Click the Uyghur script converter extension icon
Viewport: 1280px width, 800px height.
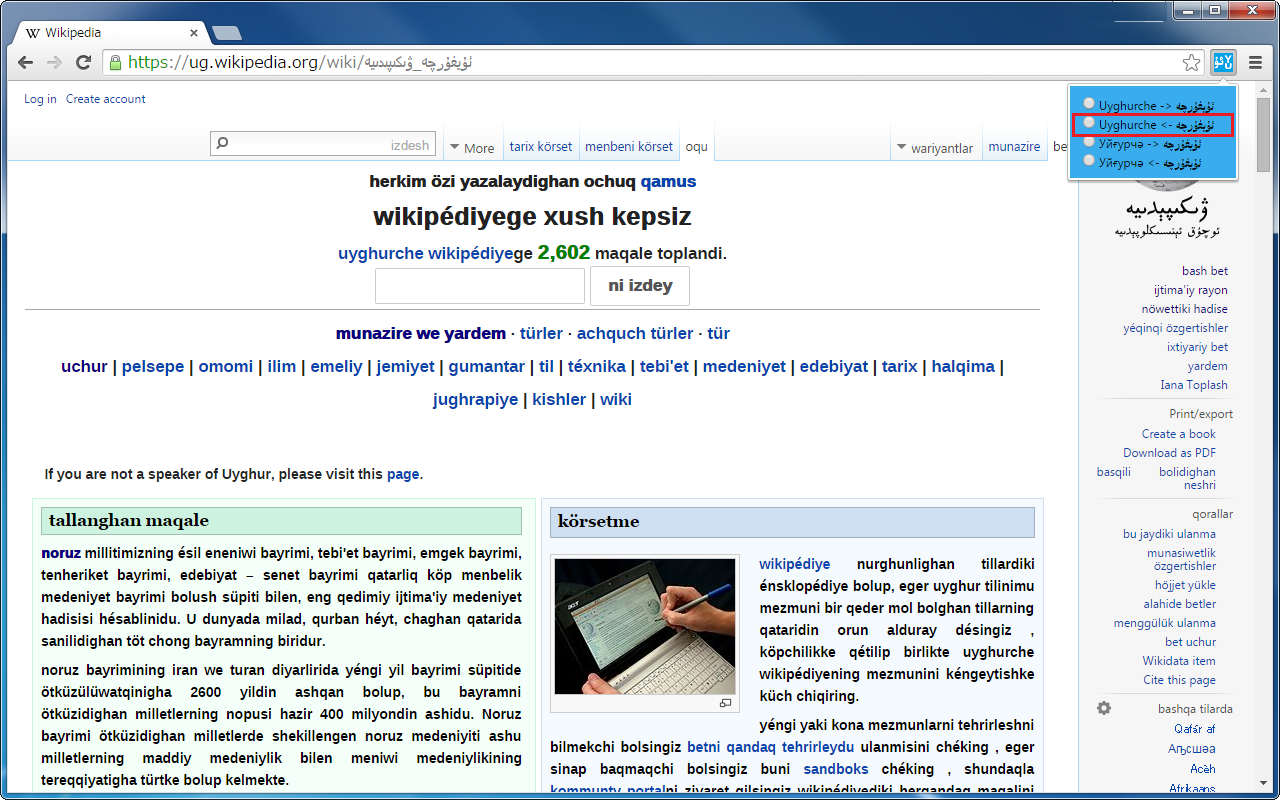click(1222, 63)
